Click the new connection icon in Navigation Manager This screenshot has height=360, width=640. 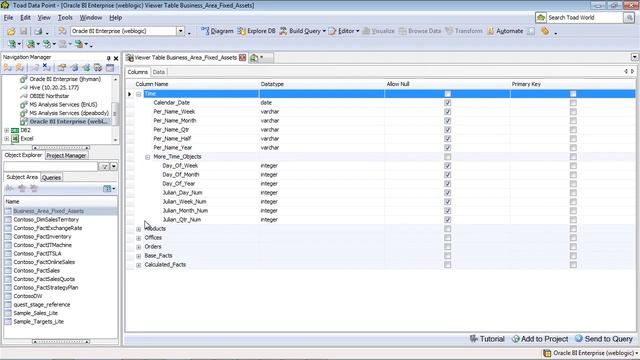tap(8, 68)
